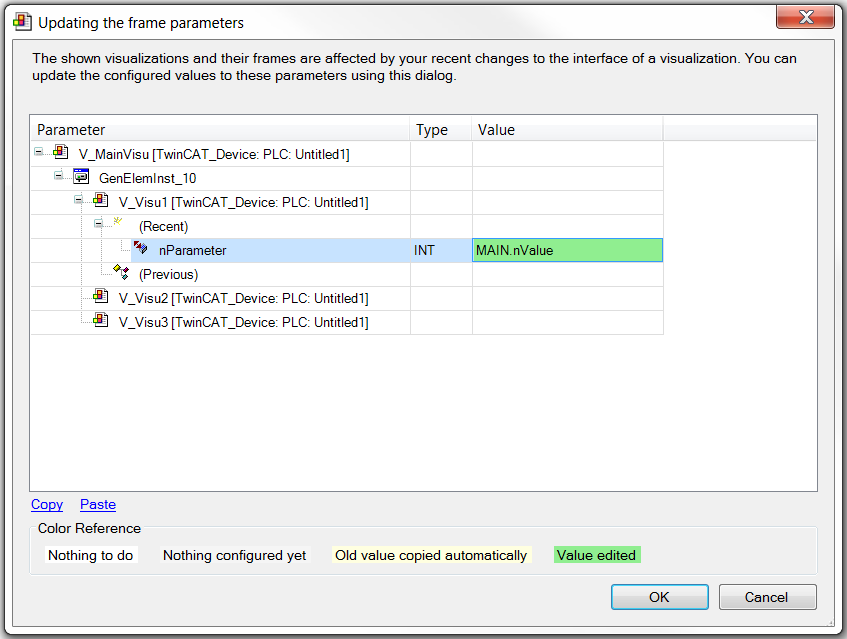Click the Type column header
The width and height of the screenshot is (847, 639).
pyautogui.click(x=441, y=130)
